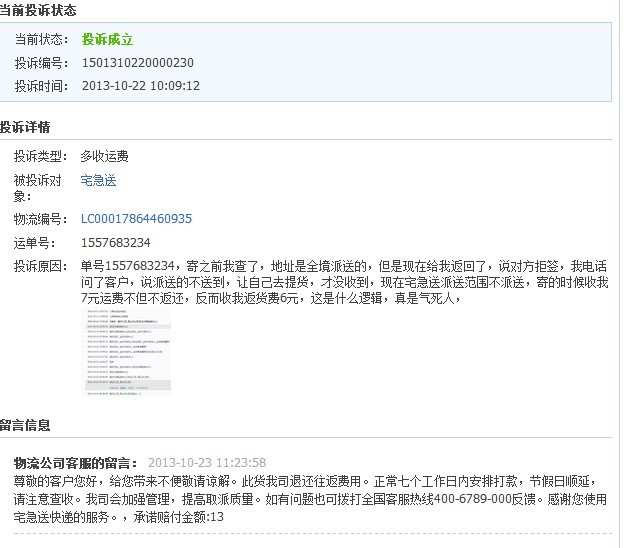The width and height of the screenshot is (628, 548).
Task: Select the 多收运费 complaint type value
Action: (x=104, y=157)
